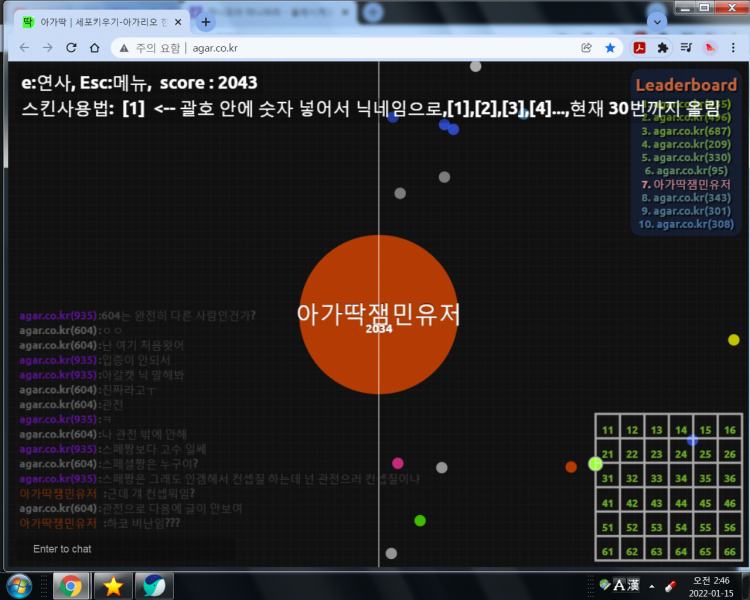
Task: Click the profile avatar icon
Action: pos(710,48)
